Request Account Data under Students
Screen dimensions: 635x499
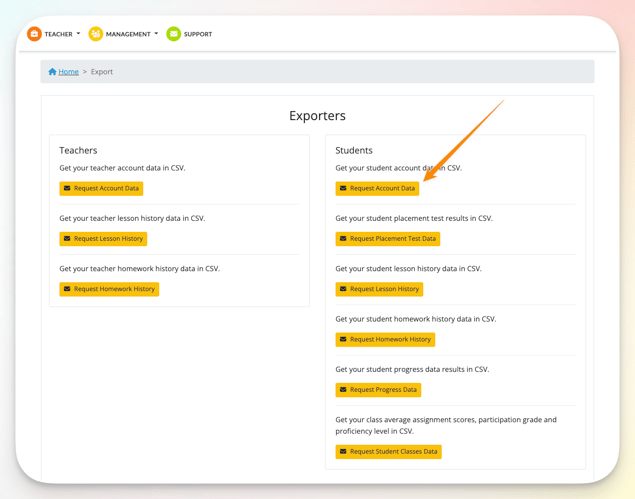(x=377, y=188)
